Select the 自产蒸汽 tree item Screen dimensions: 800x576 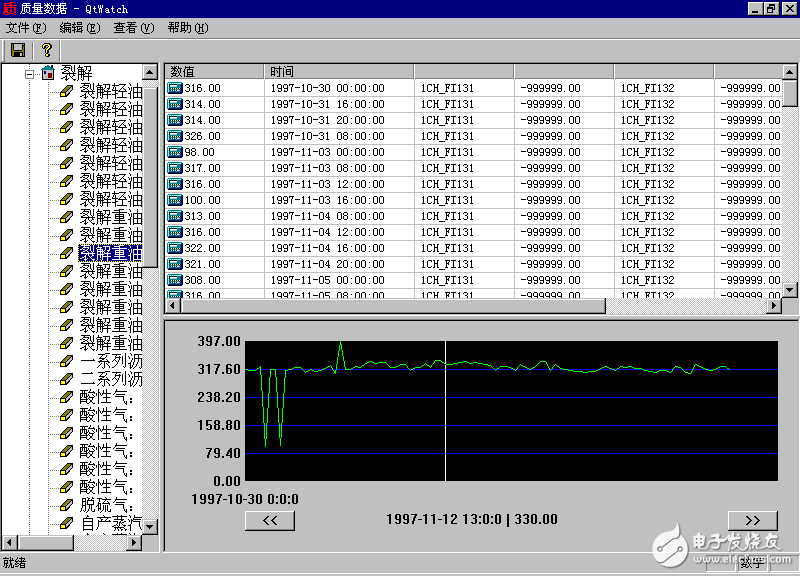(x=111, y=522)
